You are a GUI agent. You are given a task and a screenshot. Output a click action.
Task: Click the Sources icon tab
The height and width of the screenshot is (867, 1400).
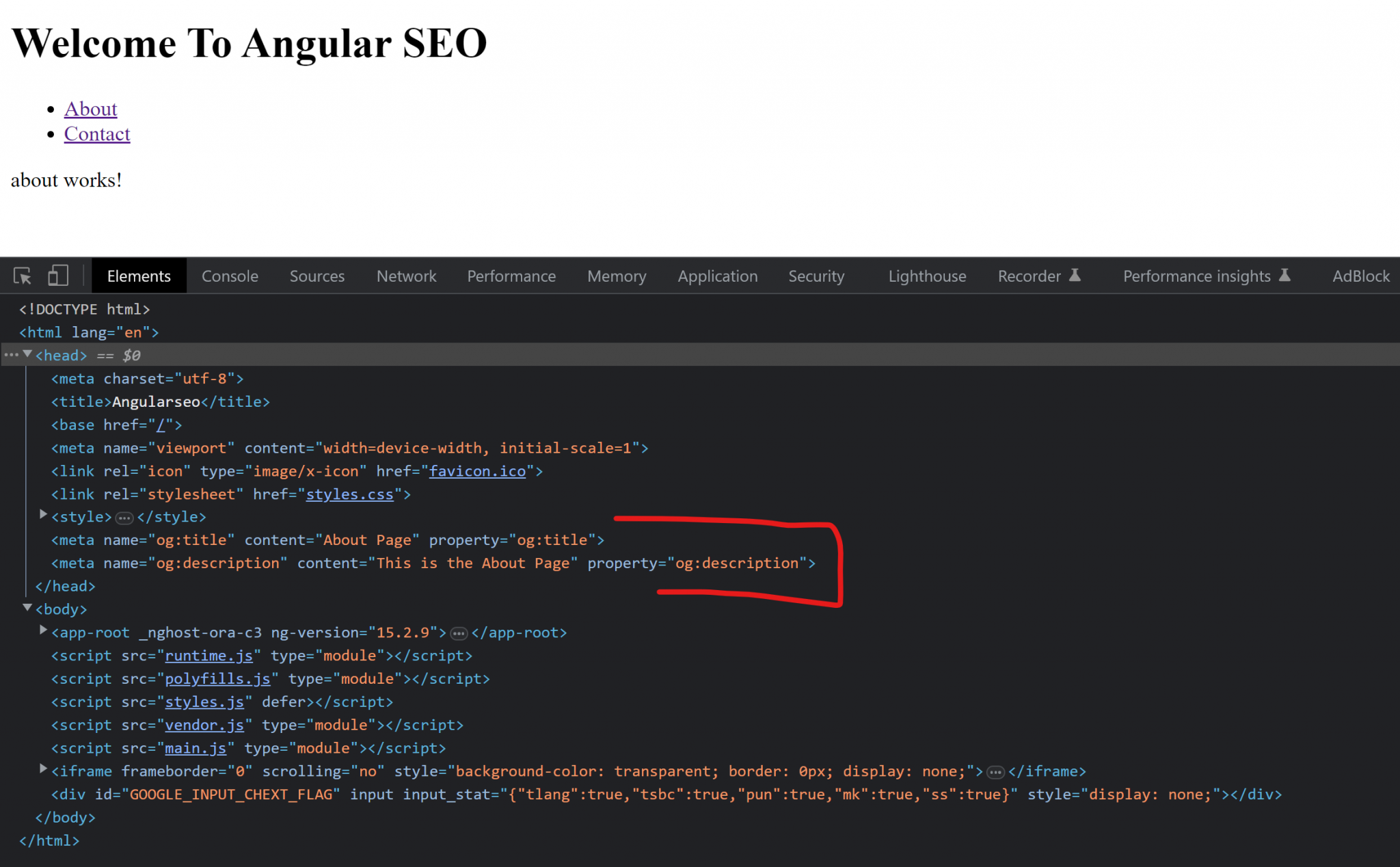point(317,276)
